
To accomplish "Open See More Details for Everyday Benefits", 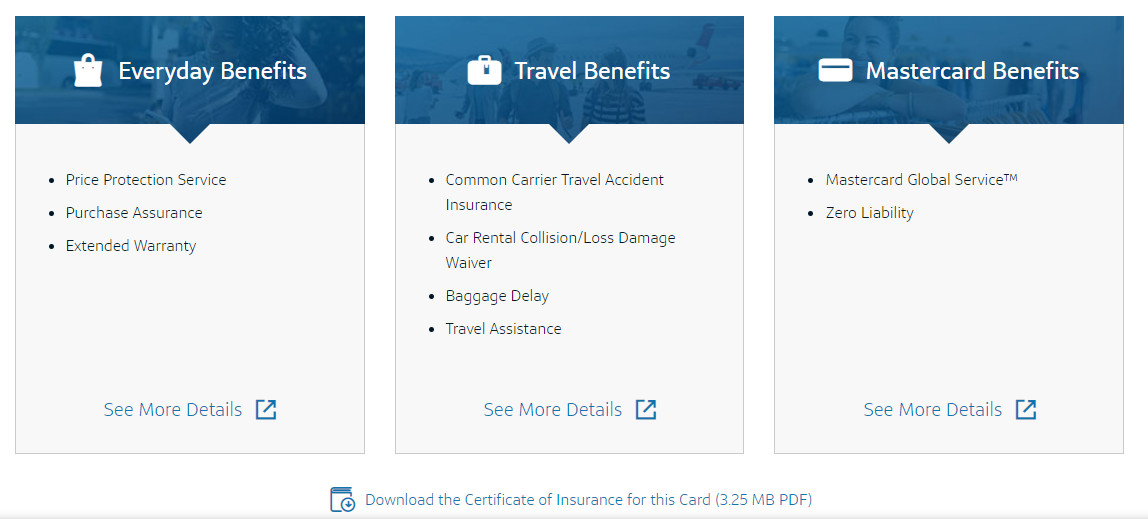I will point(173,410).
